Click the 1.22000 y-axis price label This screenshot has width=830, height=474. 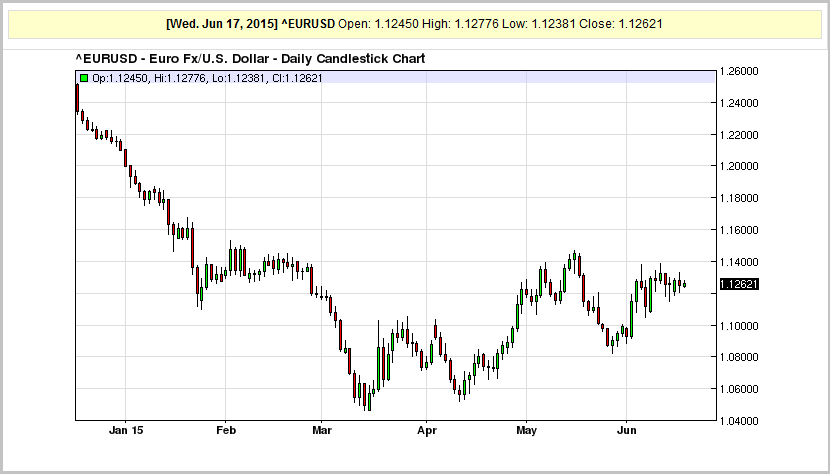pos(739,135)
